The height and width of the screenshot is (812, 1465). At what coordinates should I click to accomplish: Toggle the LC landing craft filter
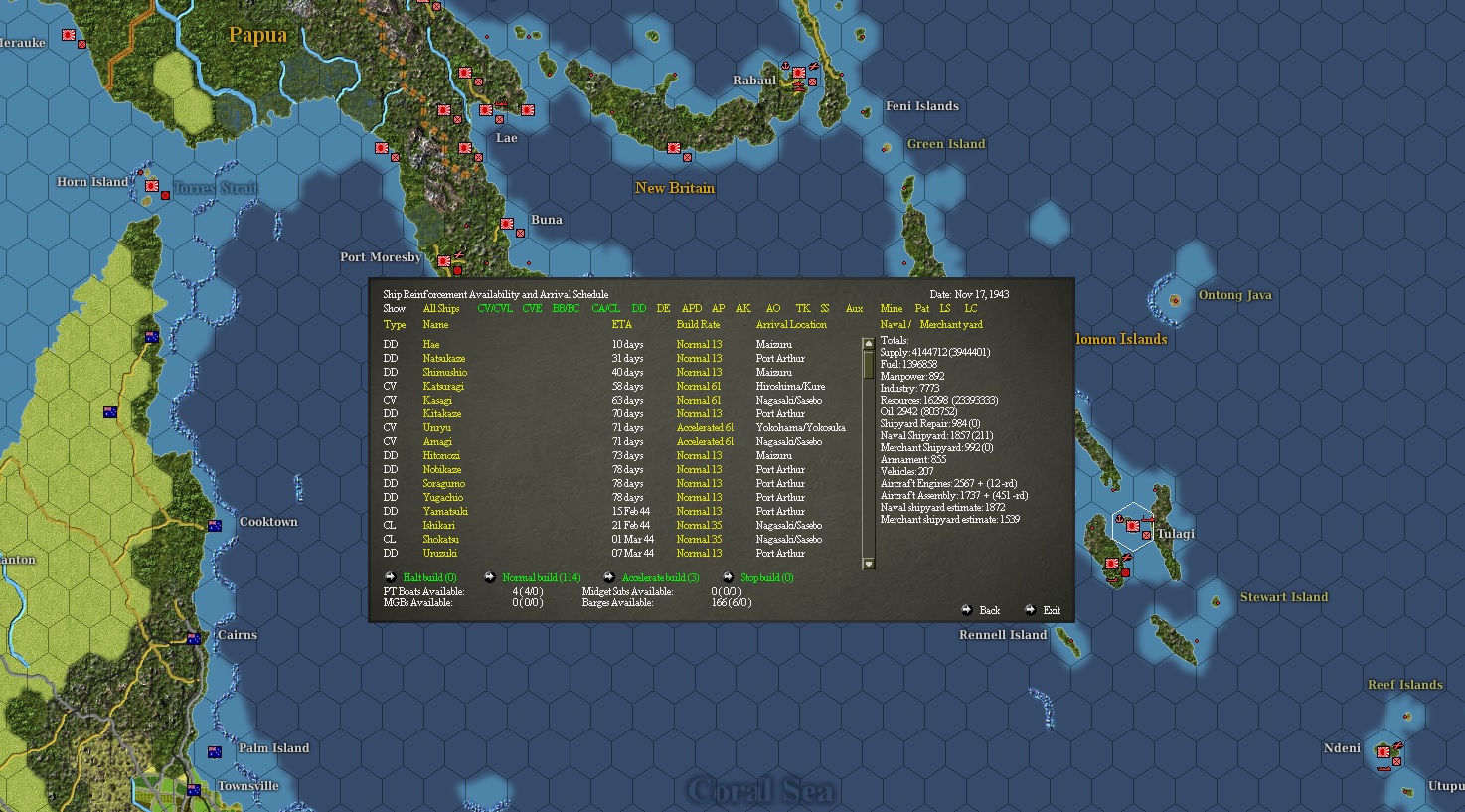(971, 309)
